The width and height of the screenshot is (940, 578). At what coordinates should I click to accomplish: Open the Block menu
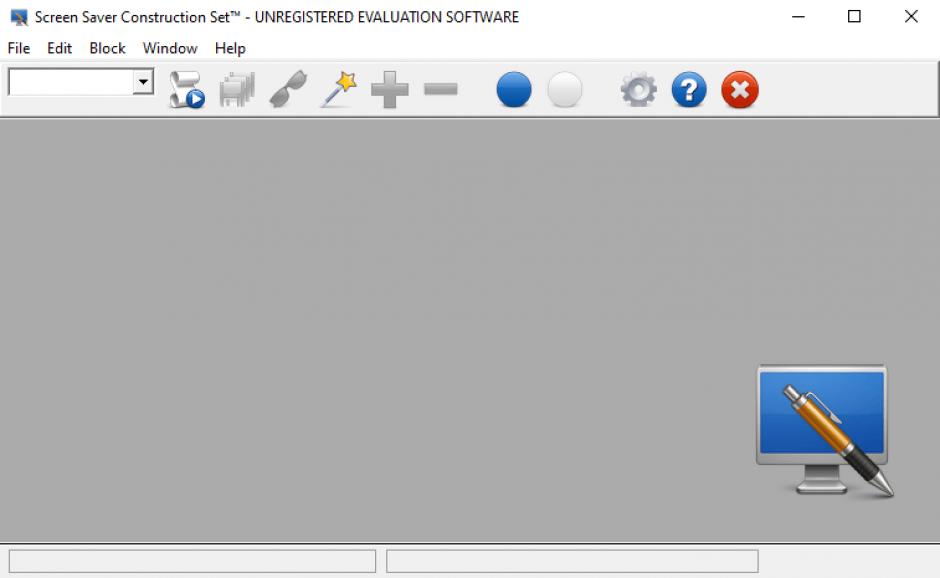tap(107, 48)
